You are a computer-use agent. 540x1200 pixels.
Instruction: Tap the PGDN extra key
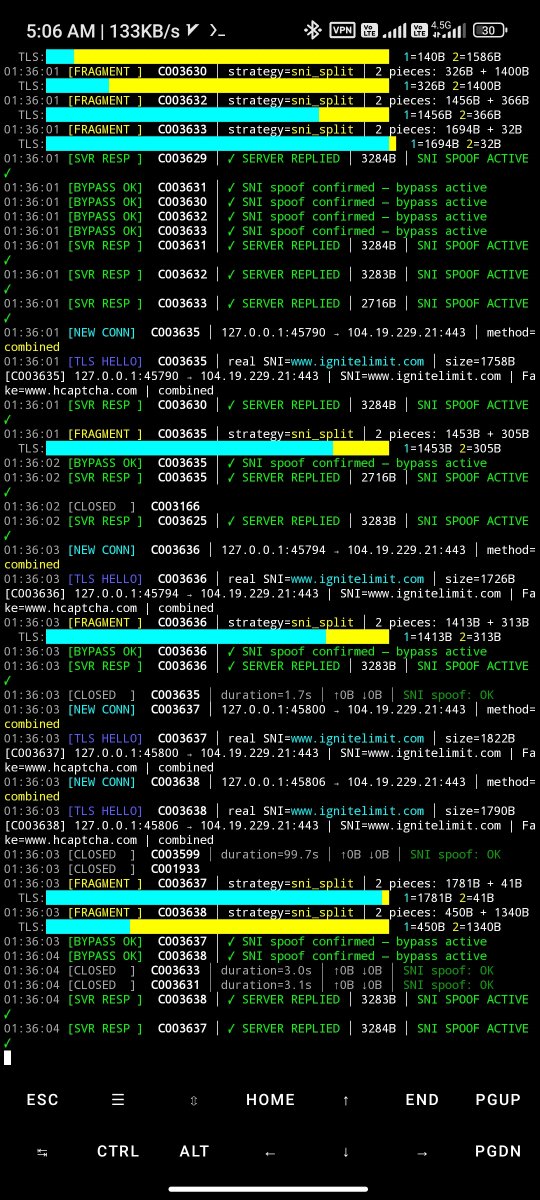tap(498, 1152)
